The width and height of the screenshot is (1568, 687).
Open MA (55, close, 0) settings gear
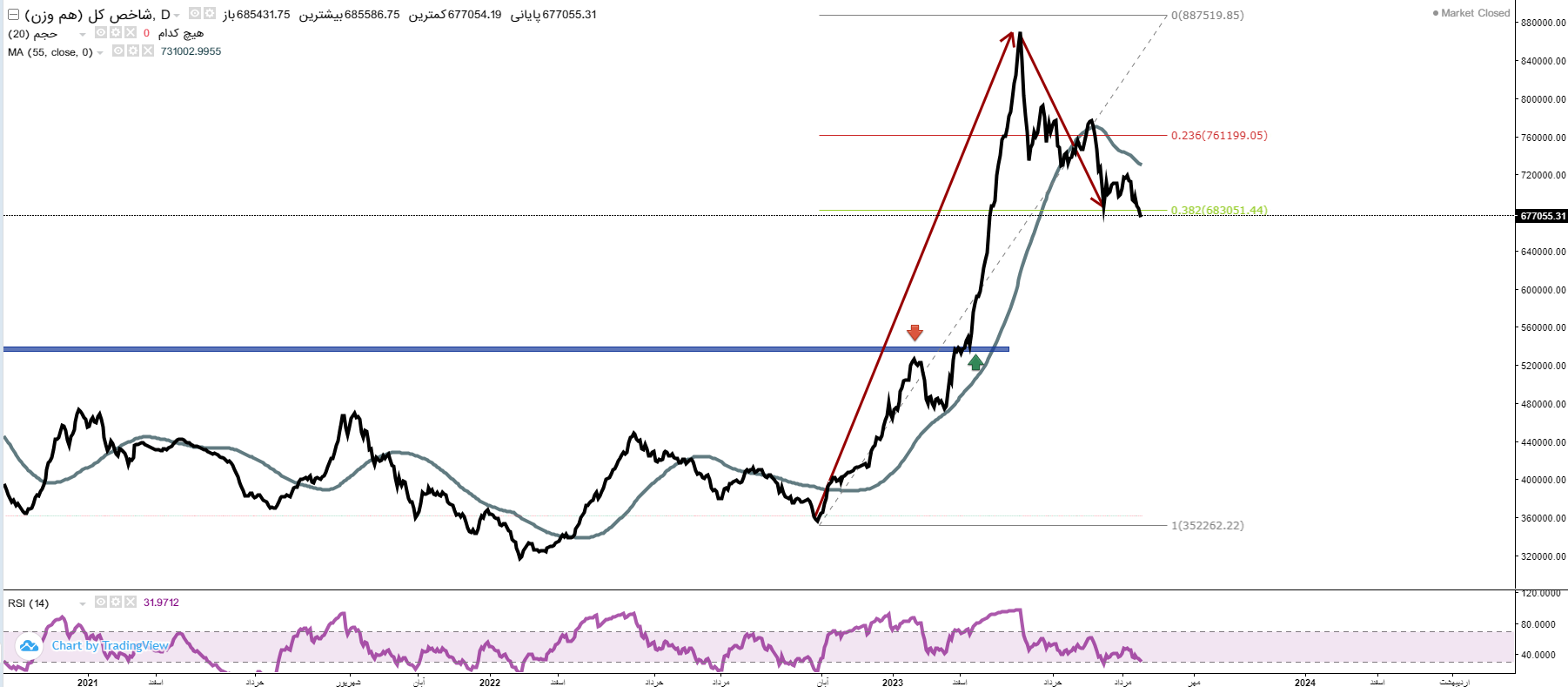[133, 51]
